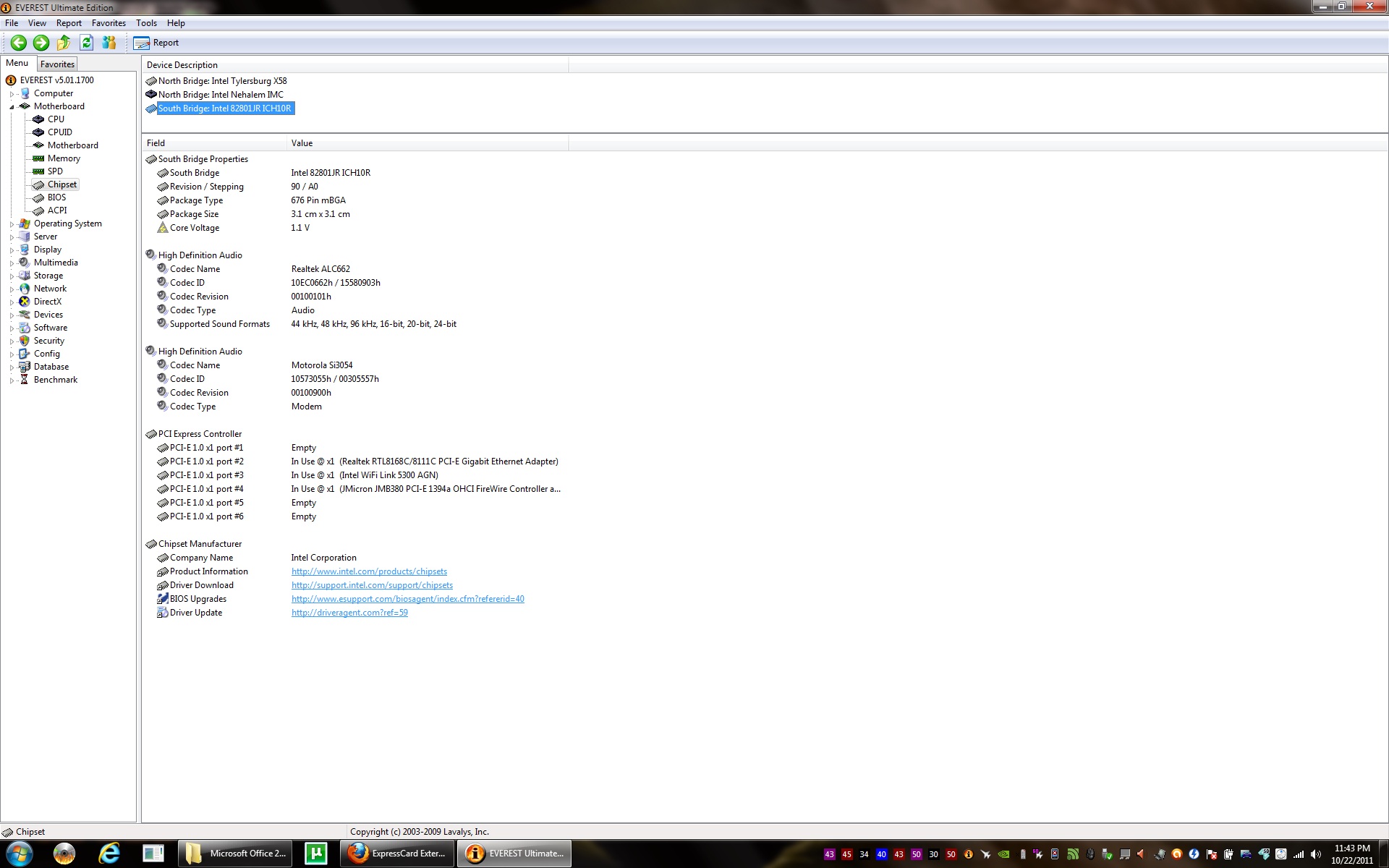Open the user management people icon
Image resolution: width=1389 pixels, height=868 pixels.
point(109,43)
